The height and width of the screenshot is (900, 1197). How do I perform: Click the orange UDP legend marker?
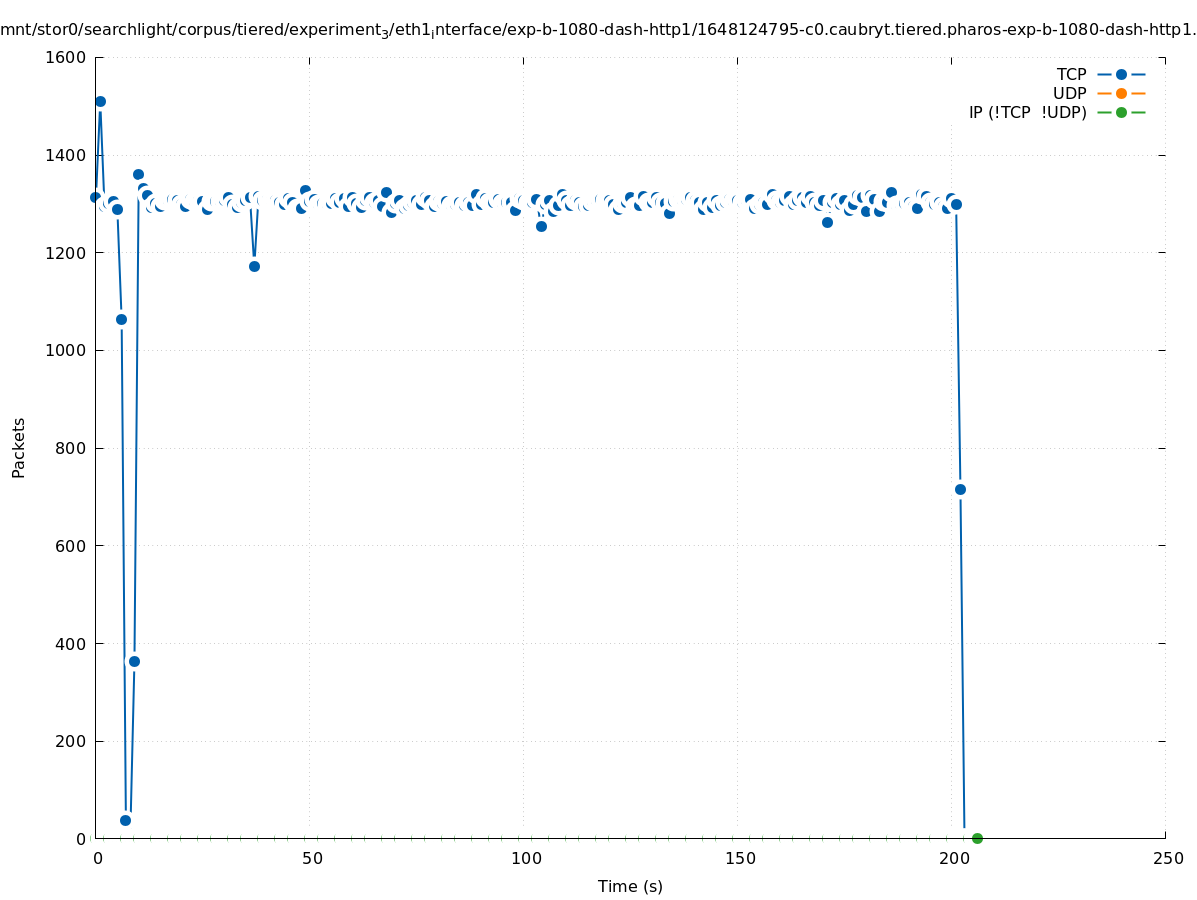click(1121, 93)
